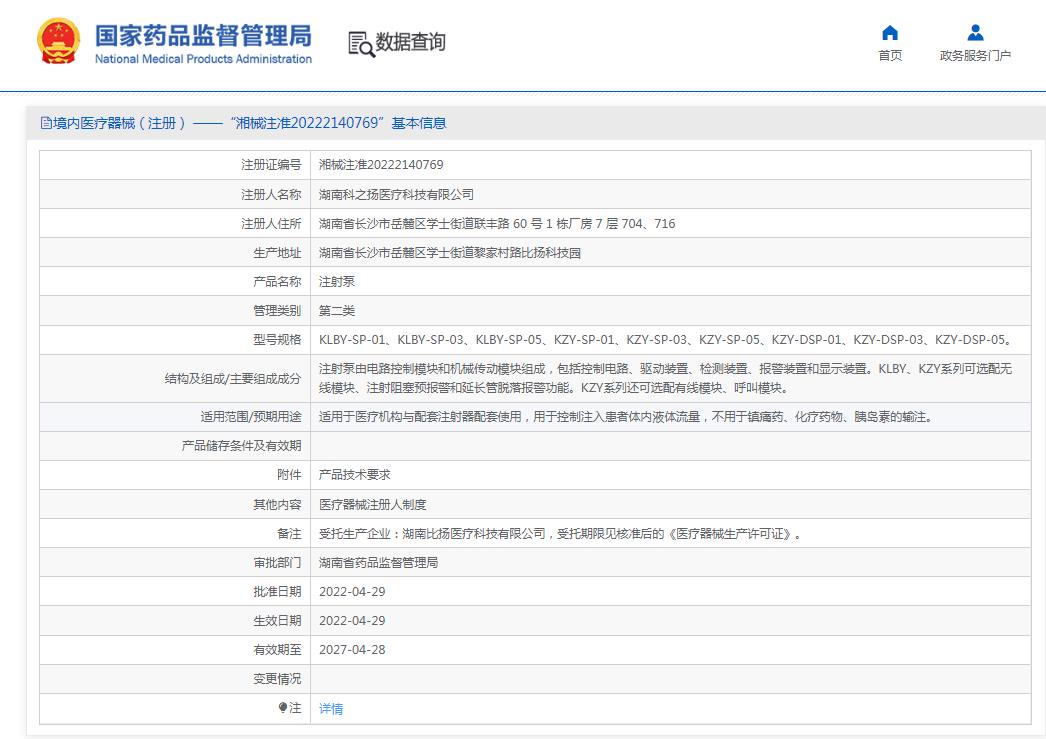Screen dimensions: 1046x739
Task: Click the 注册证编号 row label
Action: coord(271,165)
